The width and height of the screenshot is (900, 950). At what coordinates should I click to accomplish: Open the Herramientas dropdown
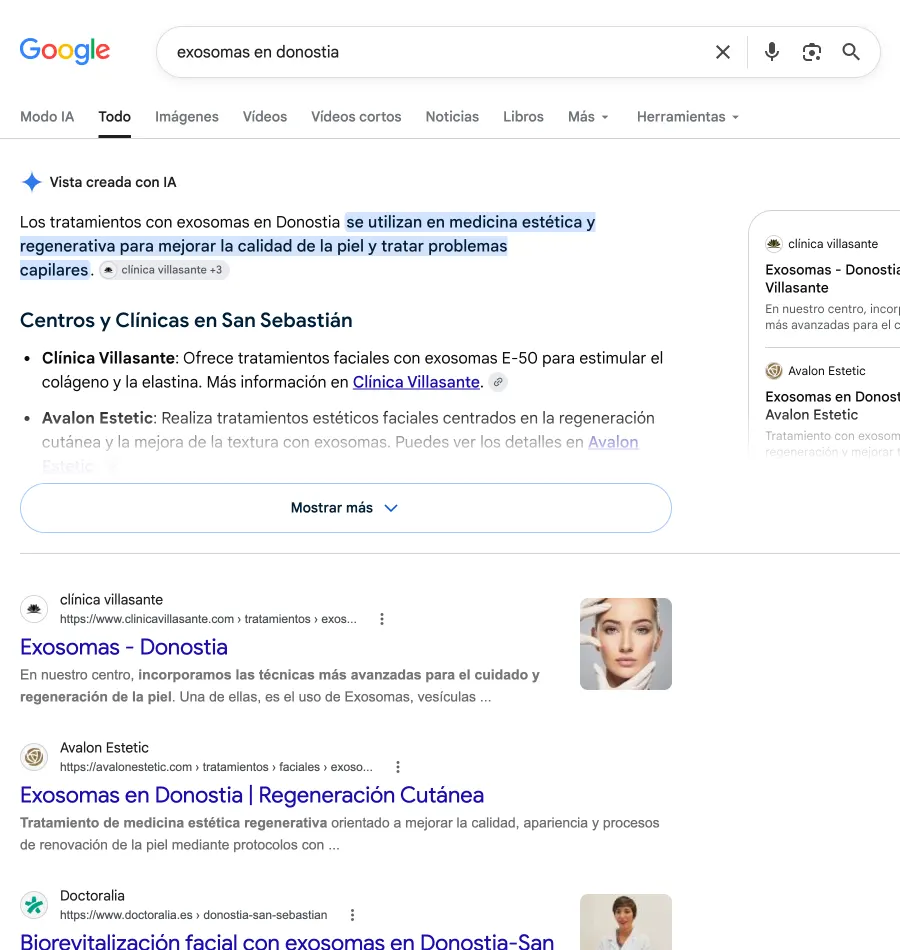(687, 116)
